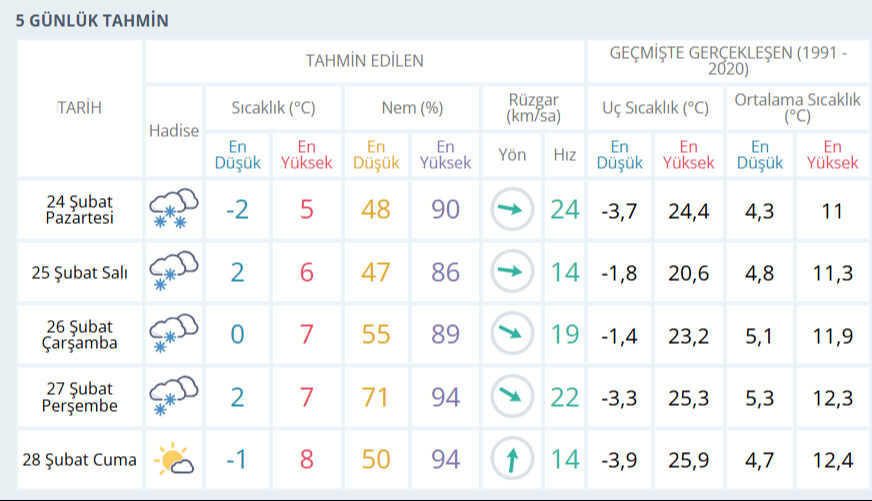The height and width of the screenshot is (501, 872).
Task: Click the '25 Şubat Salı' date cell
Action: [80, 272]
